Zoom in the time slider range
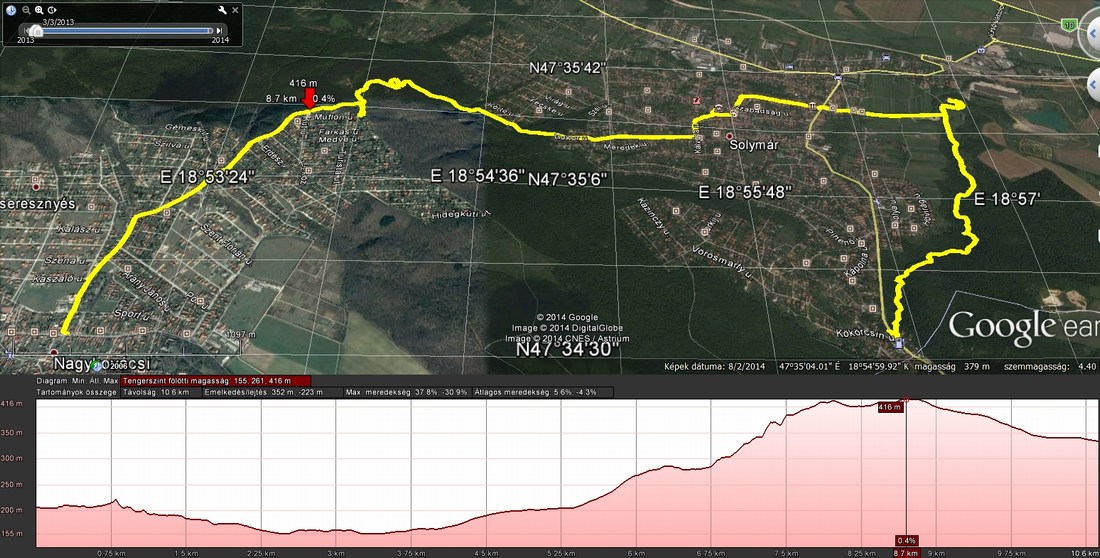Viewport: 1100px width, 558px height. [x=38, y=10]
